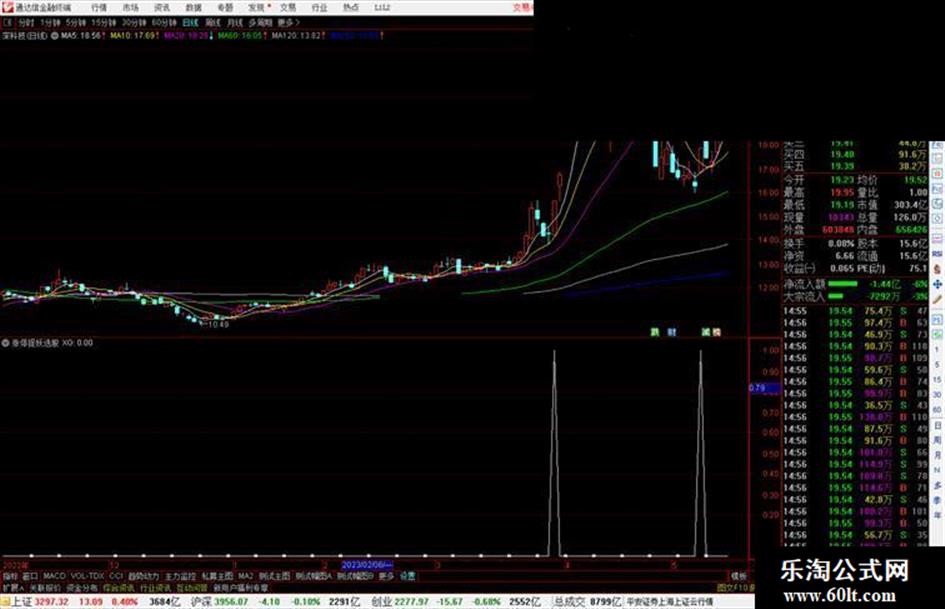Click the blue 财 marker icon under the chart
The height and width of the screenshot is (609, 945).
(x=672, y=332)
